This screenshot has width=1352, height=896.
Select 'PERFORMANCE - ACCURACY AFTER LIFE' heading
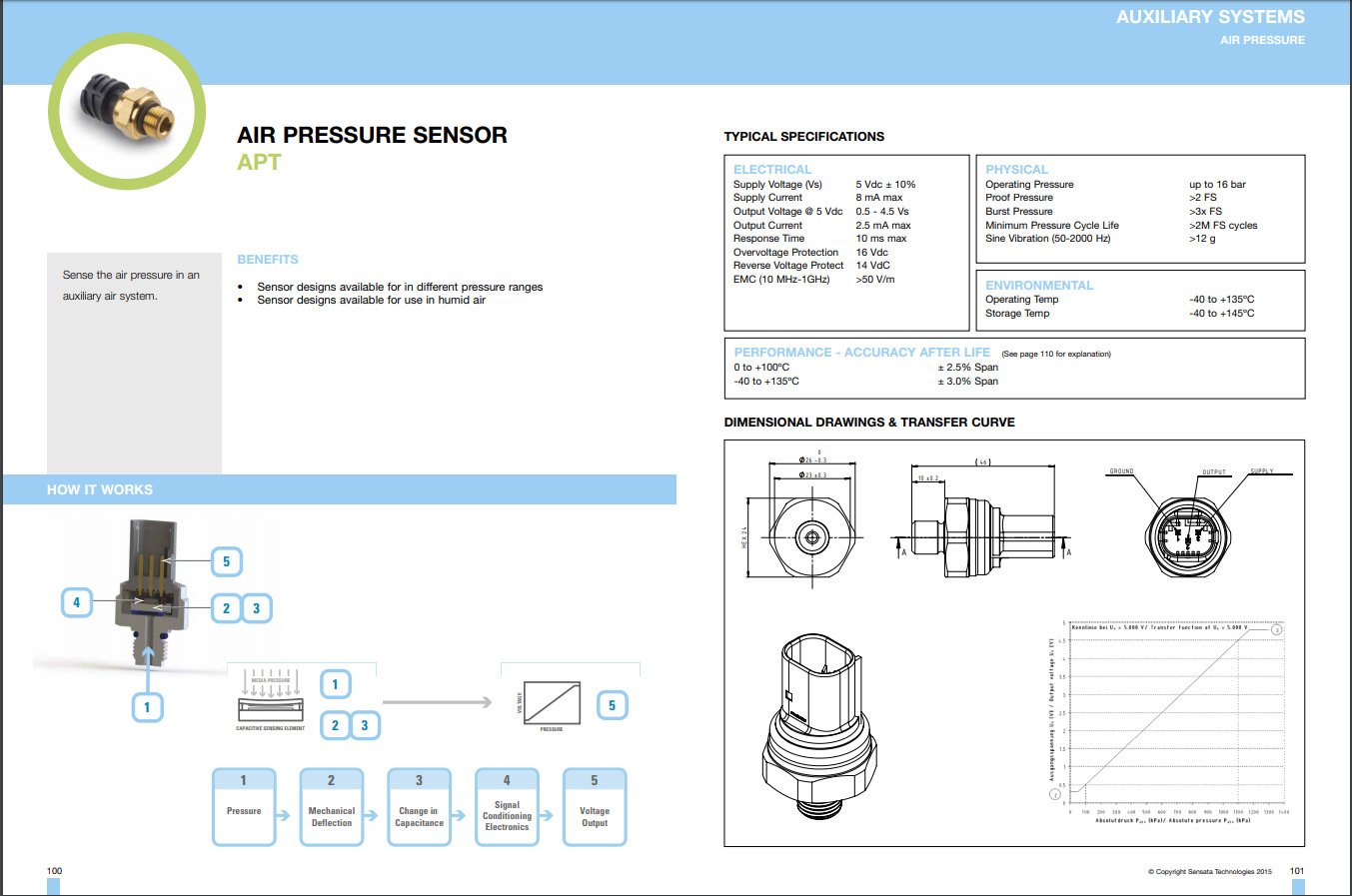click(862, 353)
